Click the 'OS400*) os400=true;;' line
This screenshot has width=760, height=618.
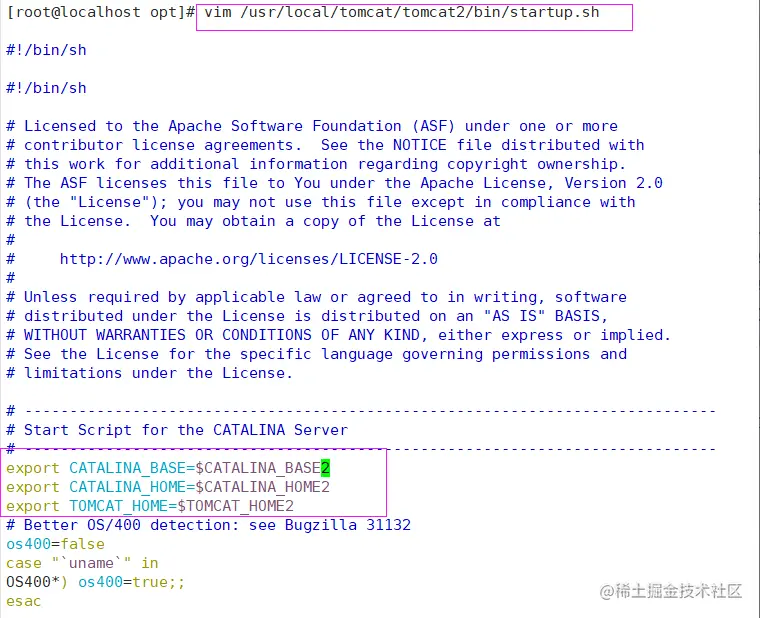click(95, 582)
